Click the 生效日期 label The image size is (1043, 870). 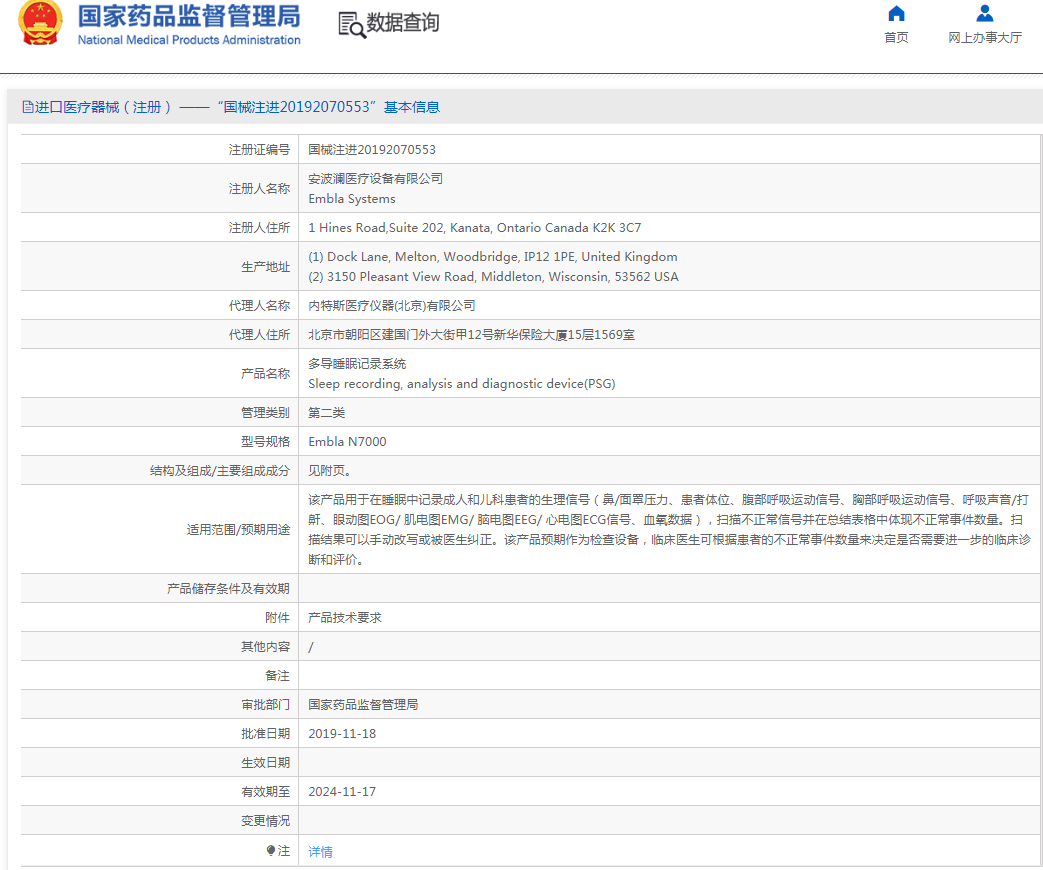click(x=265, y=763)
